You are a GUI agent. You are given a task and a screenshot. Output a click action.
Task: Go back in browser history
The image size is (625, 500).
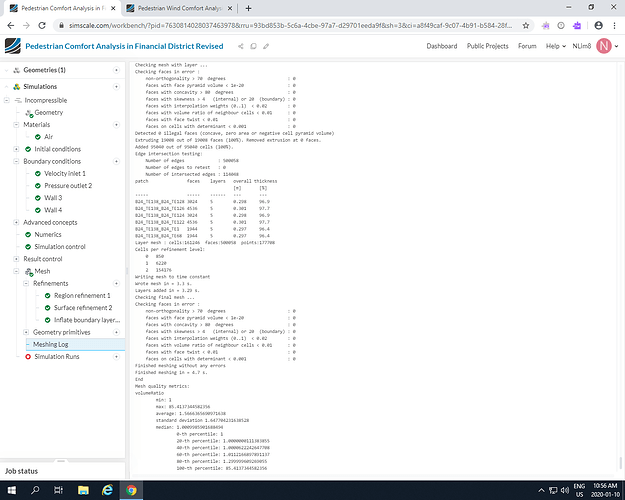point(11,26)
